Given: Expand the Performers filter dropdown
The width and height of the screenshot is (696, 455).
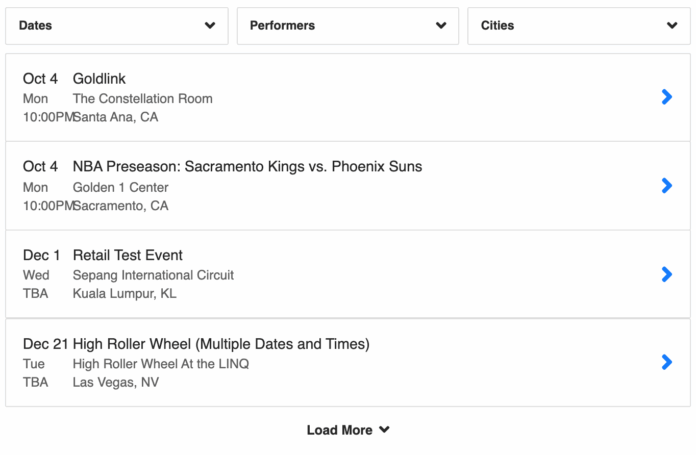Looking at the screenshot, I should [347, 26].
